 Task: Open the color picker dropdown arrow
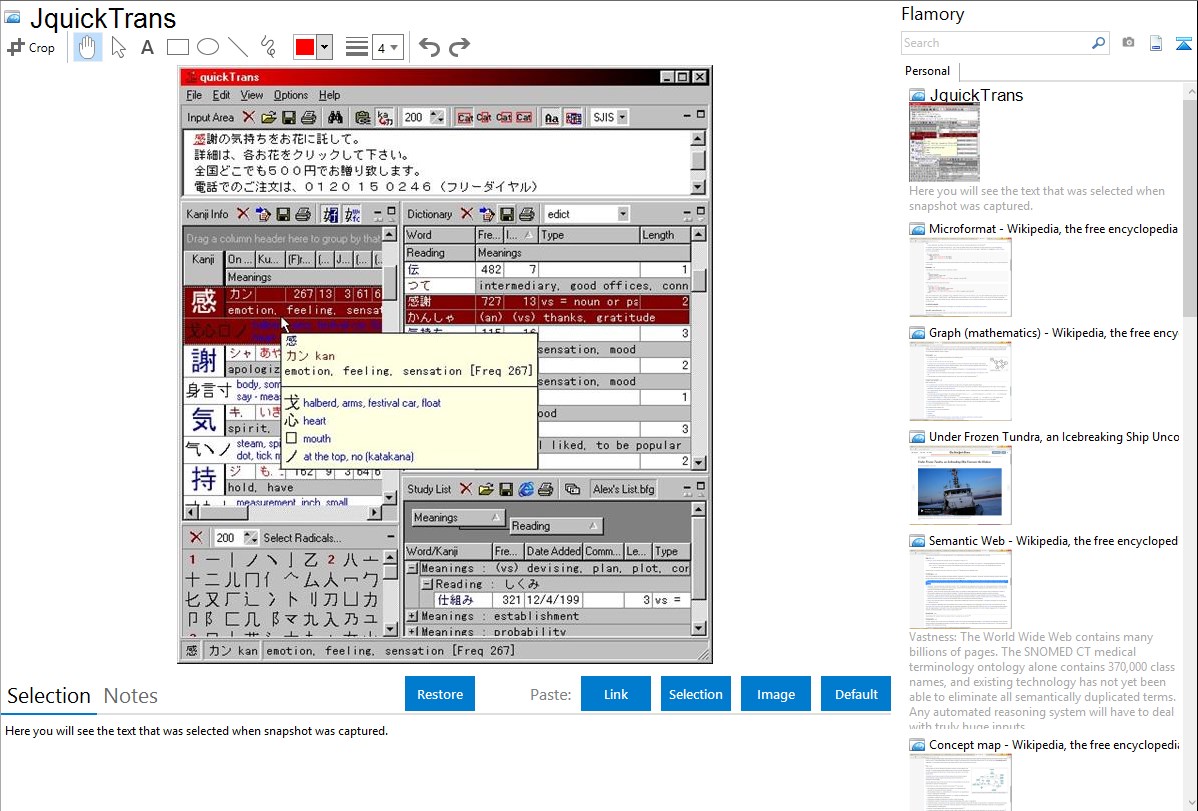point(324,47)
